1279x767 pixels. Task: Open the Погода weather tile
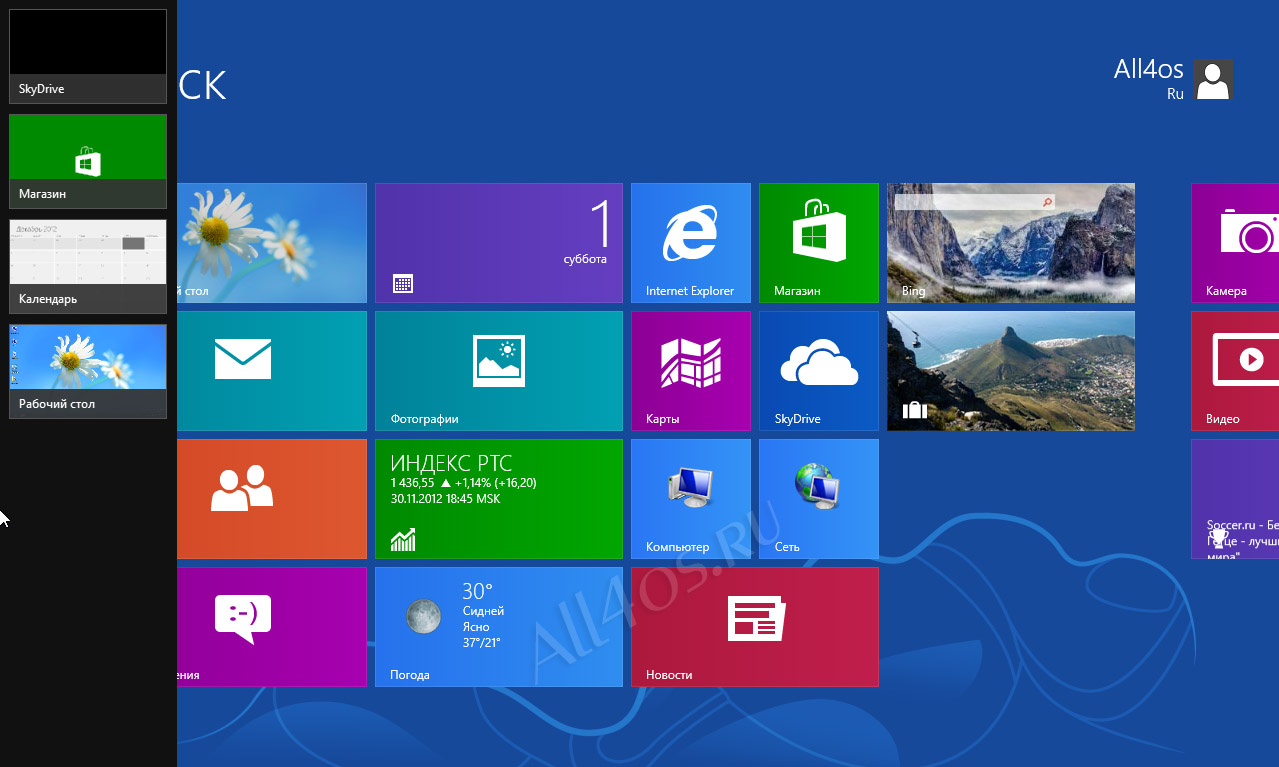click(x=499, y=627)
